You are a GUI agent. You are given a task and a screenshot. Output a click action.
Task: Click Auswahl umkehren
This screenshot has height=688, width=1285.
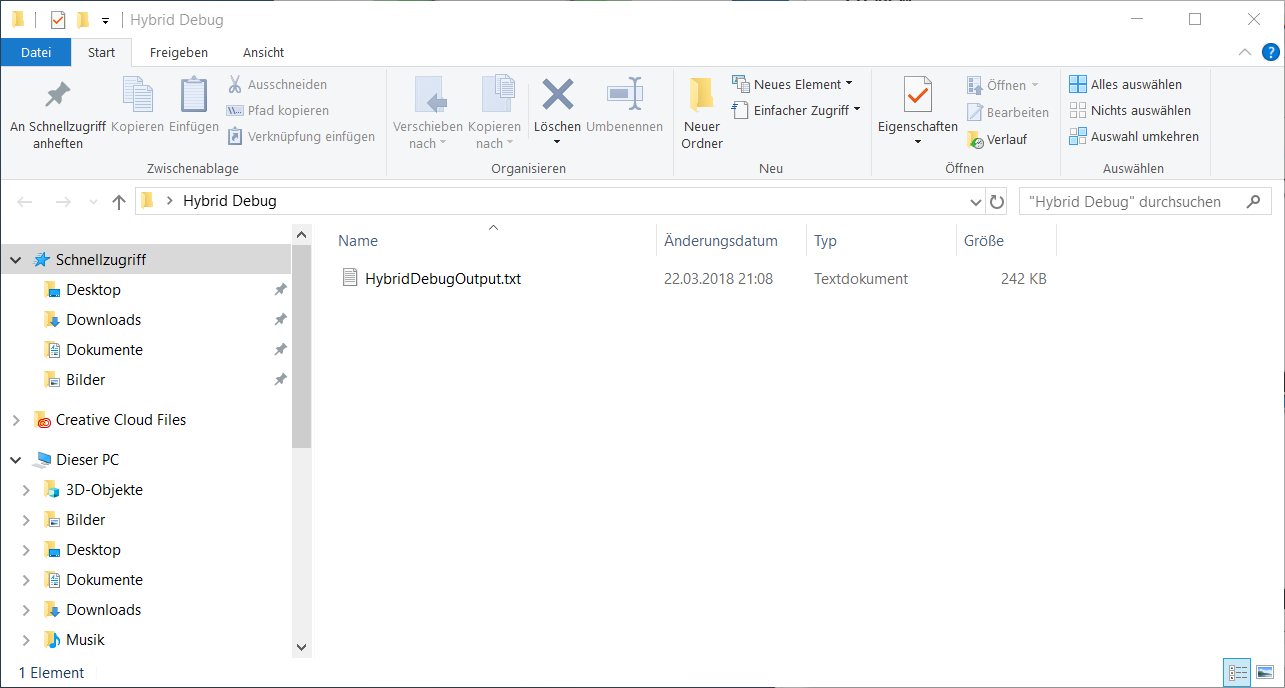click(1133, 136)
